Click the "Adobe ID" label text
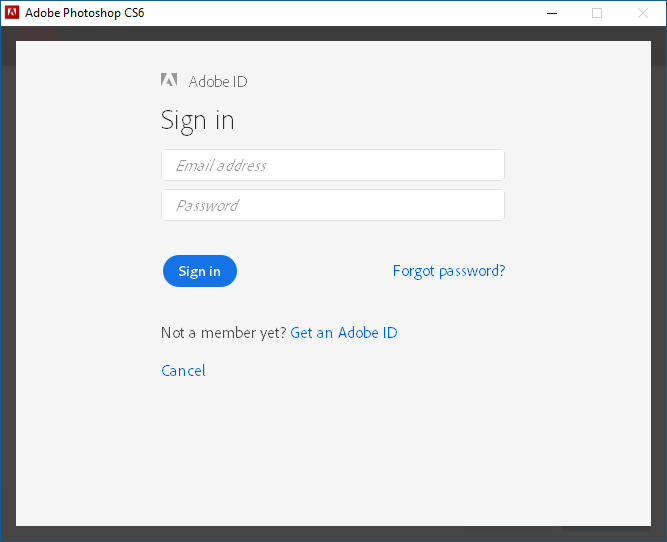 (x=218, y=81)
